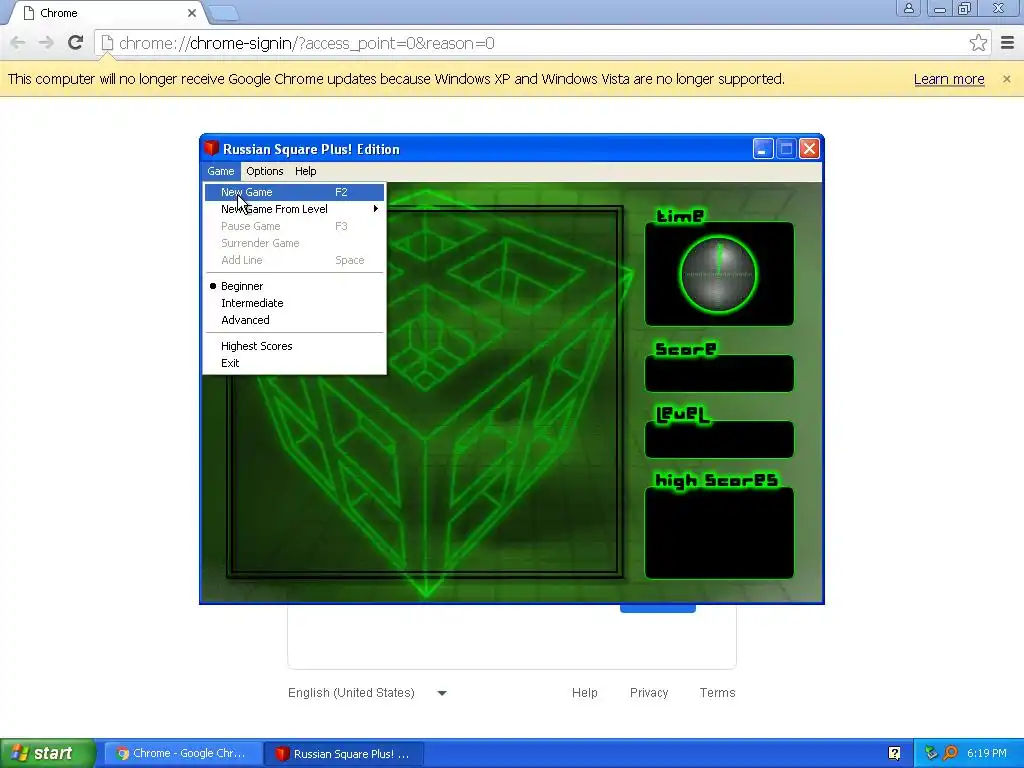Bookmark this page with the star icon

tap(978, 43)
